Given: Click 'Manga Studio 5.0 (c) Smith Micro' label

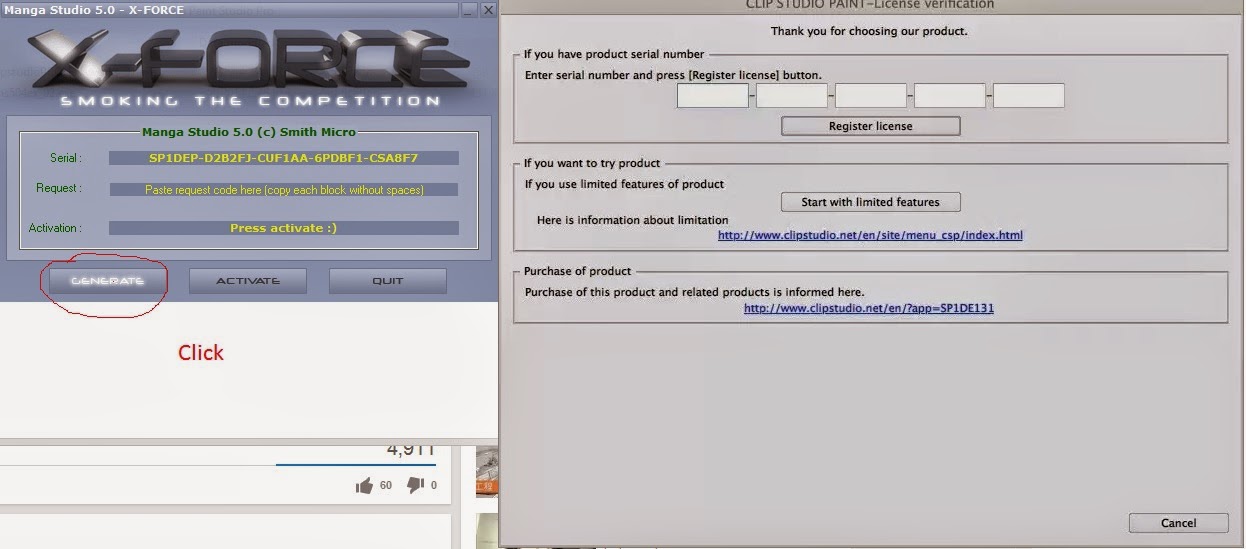Looking at the screenshot, I should (249, 131).
